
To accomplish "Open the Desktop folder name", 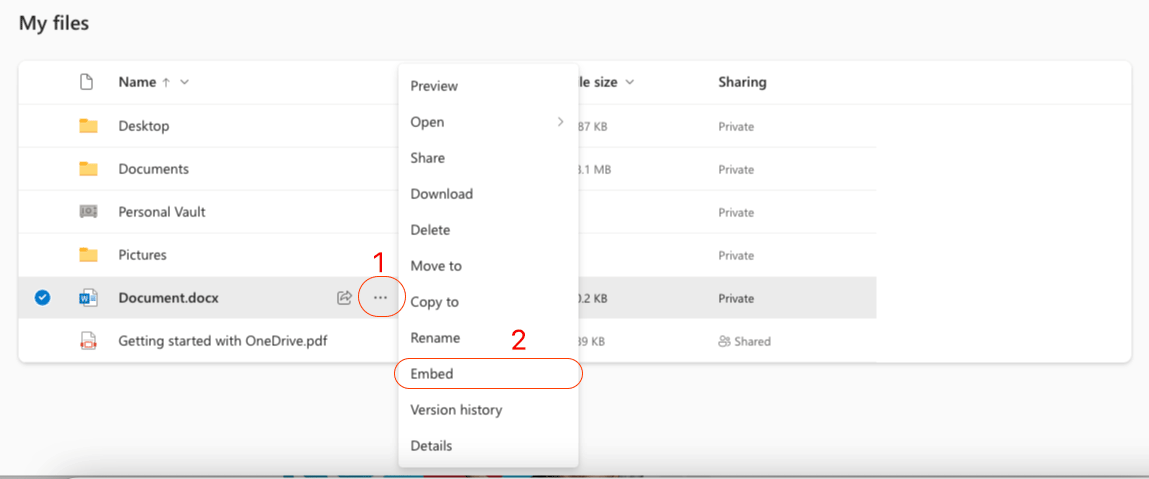I will 144,126.
